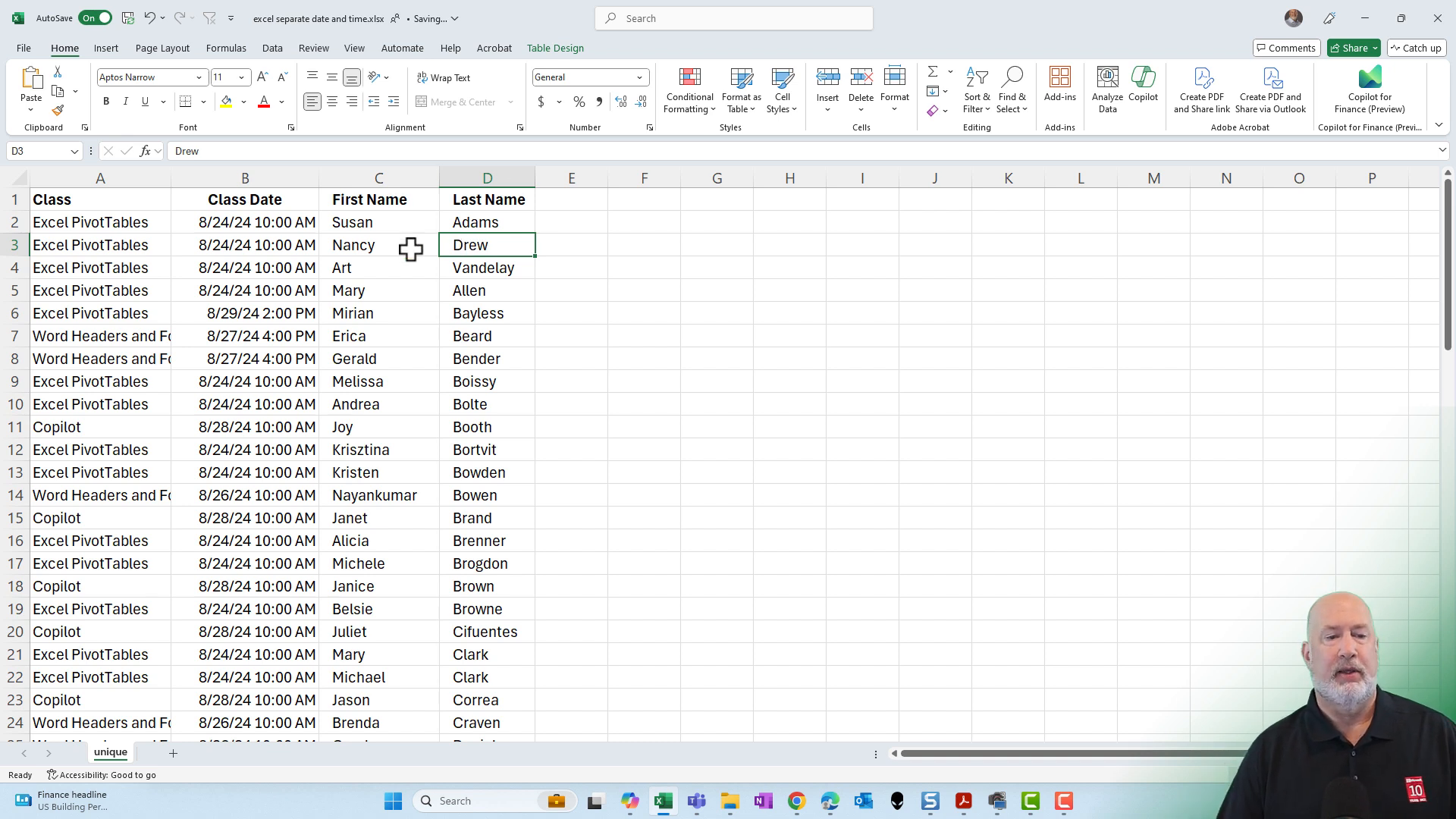
Task: Click the Merge & Center command
Action: pos(459,101)
